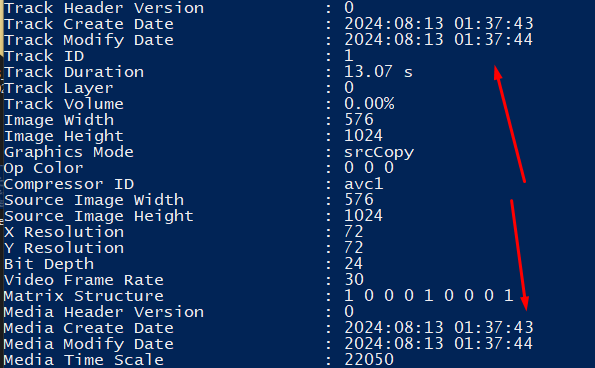Click the Image Width value 576

point(359,120)
